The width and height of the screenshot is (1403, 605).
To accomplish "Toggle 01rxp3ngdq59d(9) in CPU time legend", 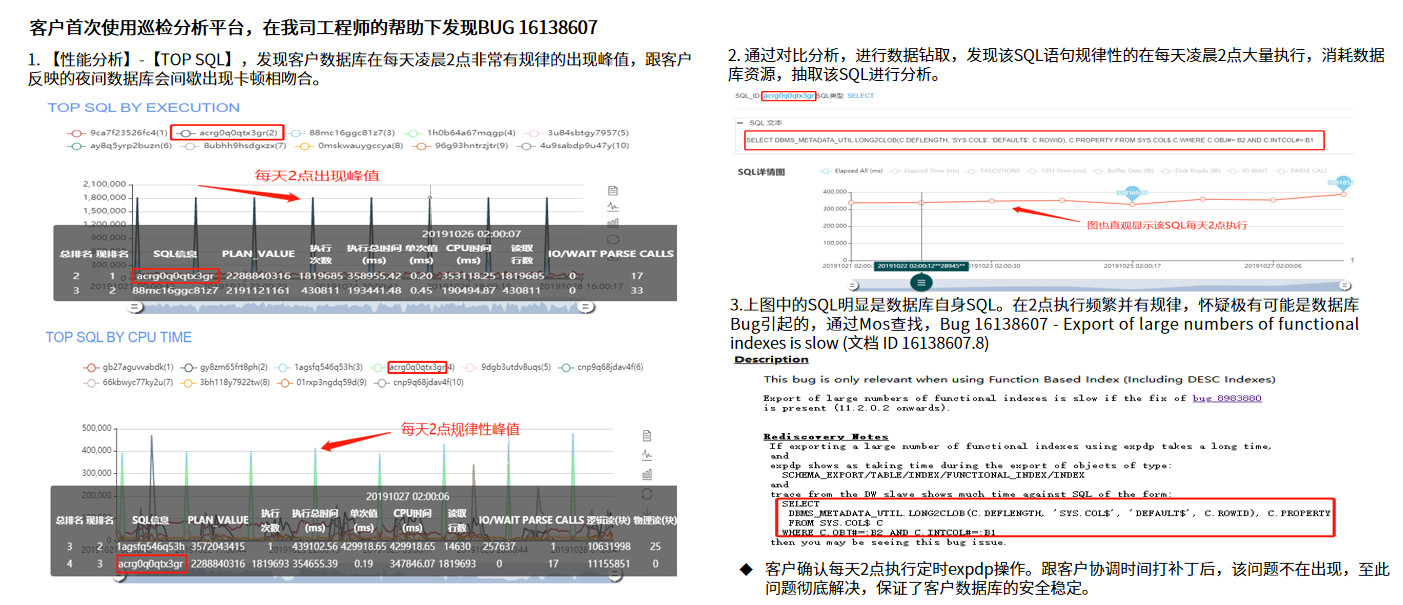I will coord(322,382).
